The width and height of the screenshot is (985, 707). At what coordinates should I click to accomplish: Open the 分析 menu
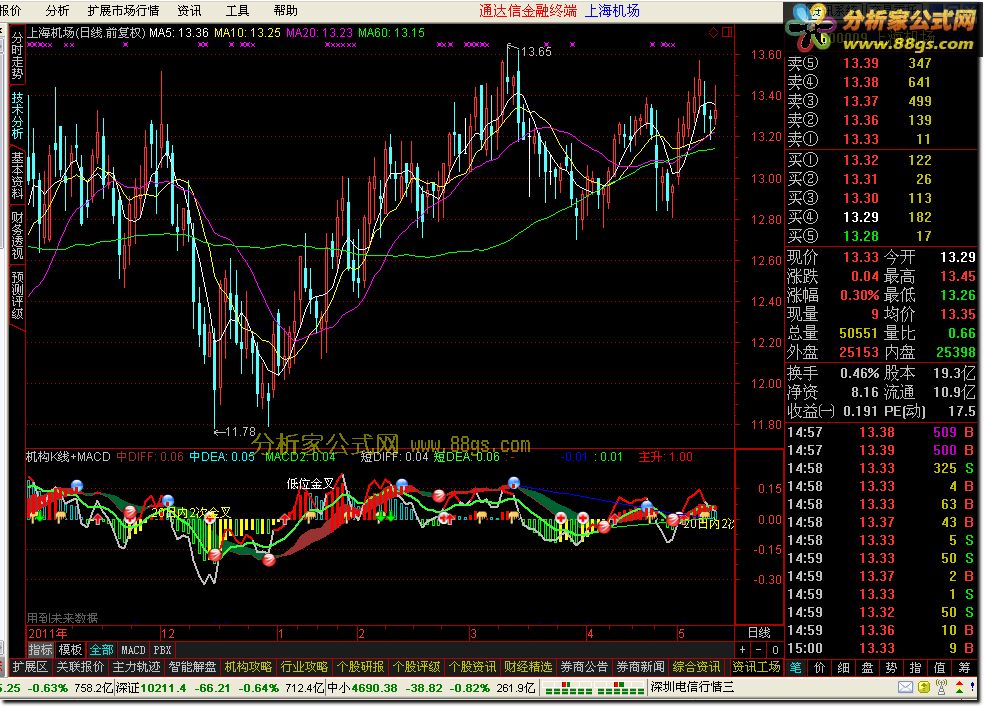[57, 11]
